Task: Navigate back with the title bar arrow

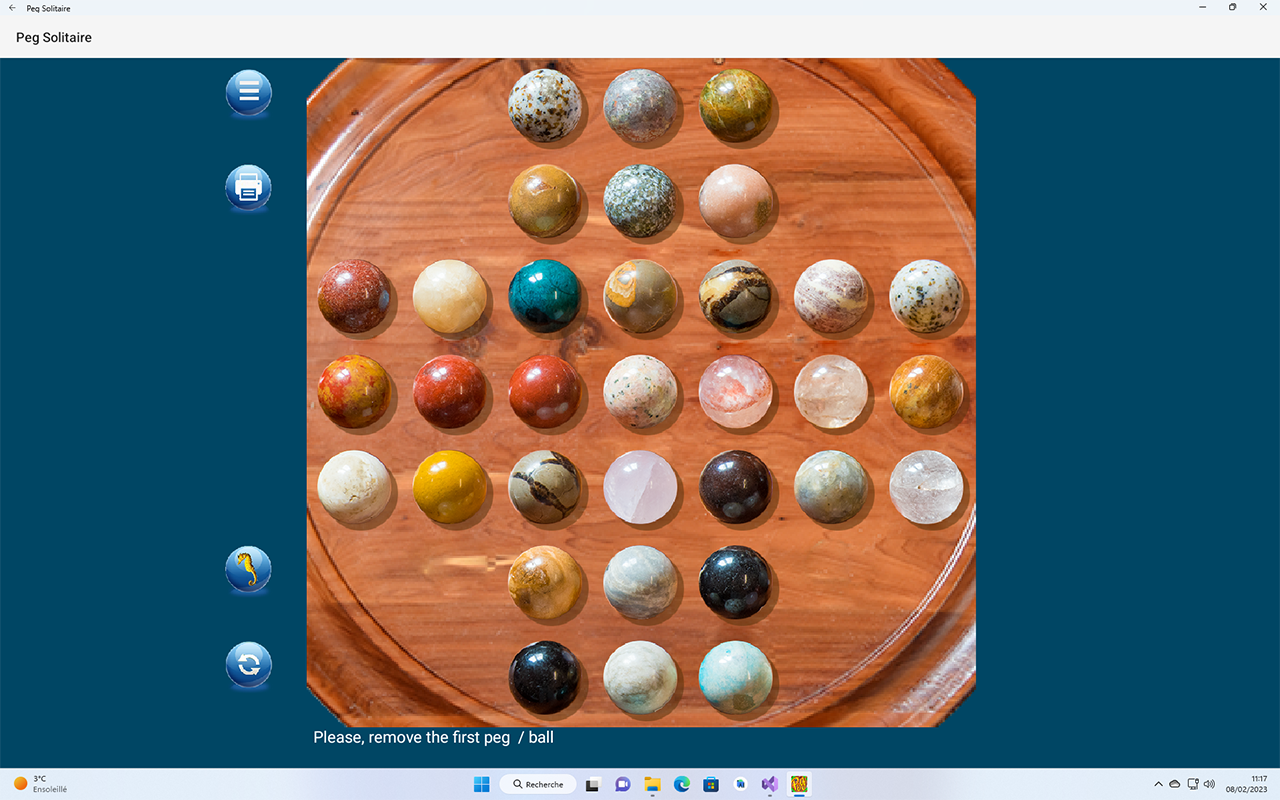Action: (10, 8)
